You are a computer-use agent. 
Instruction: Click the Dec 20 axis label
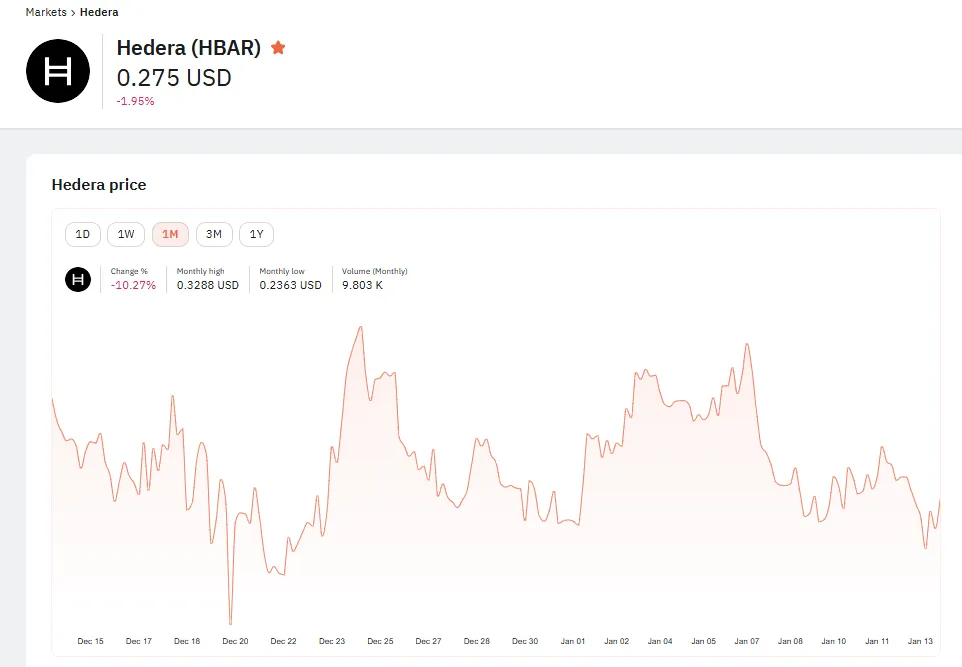tap(235, 641)
